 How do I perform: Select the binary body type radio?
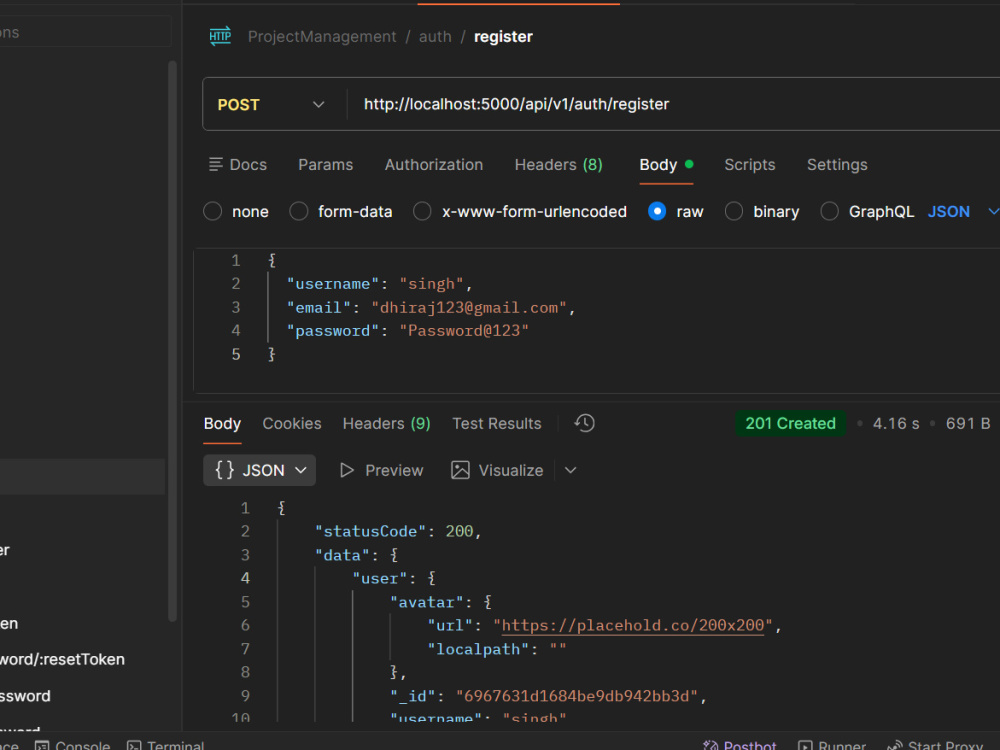(x=733, y=211)
